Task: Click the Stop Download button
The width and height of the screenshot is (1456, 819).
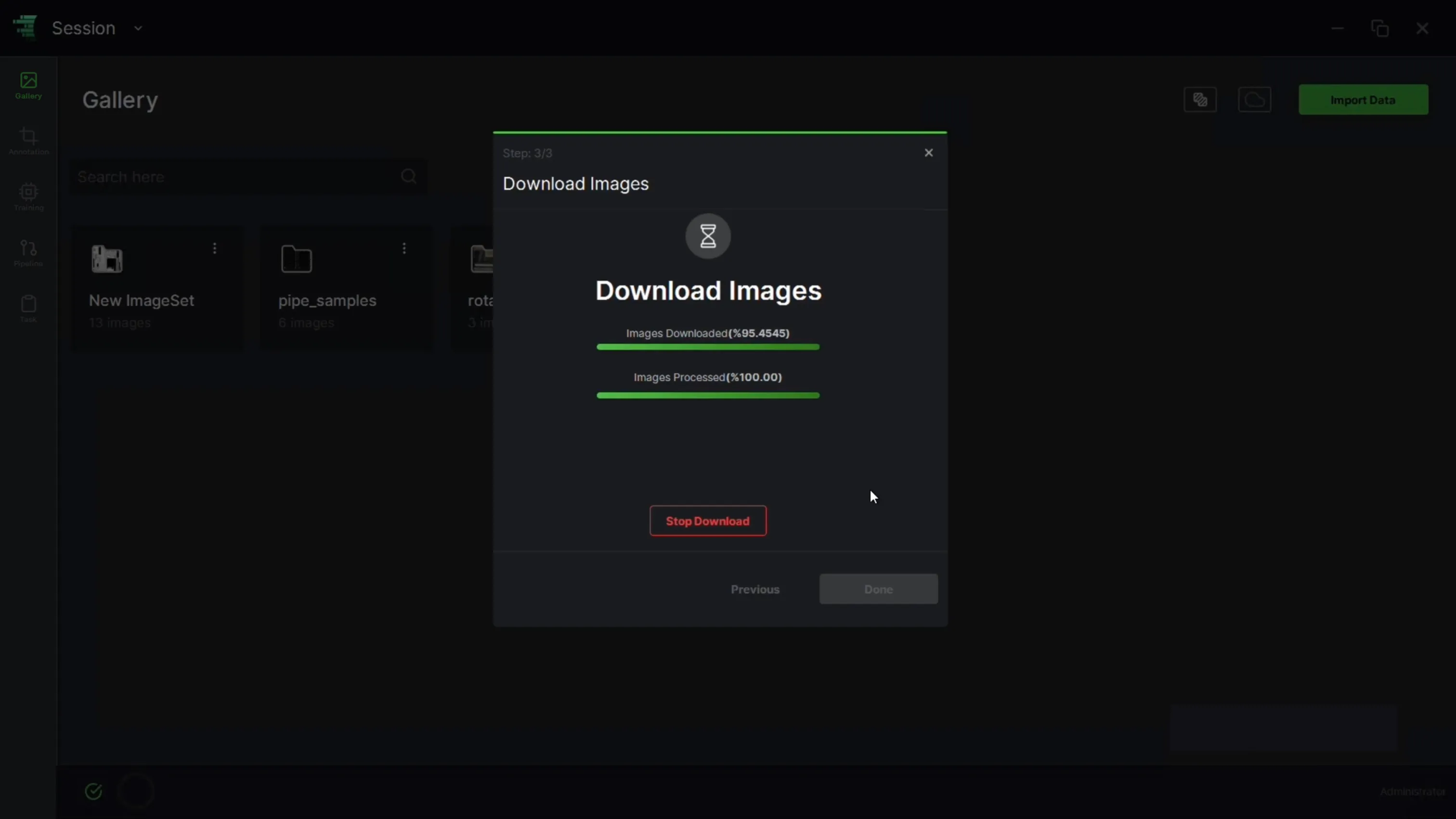Action: click(708, 521)
